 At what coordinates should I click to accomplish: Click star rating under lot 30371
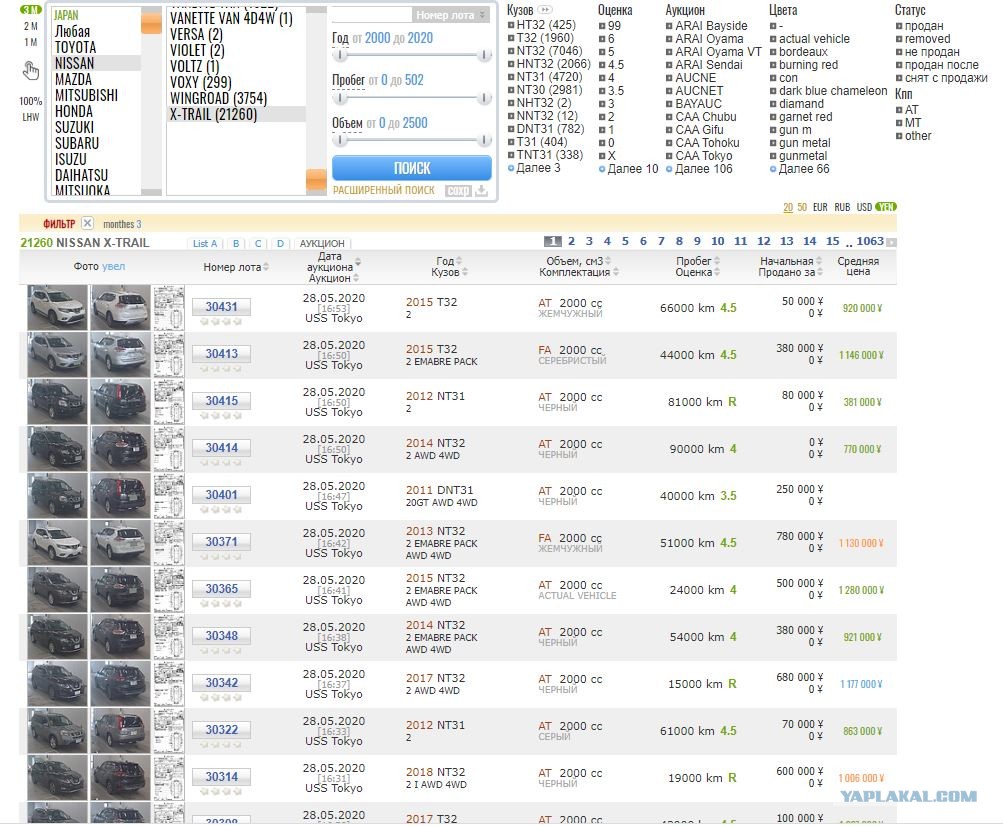[221, 557]
